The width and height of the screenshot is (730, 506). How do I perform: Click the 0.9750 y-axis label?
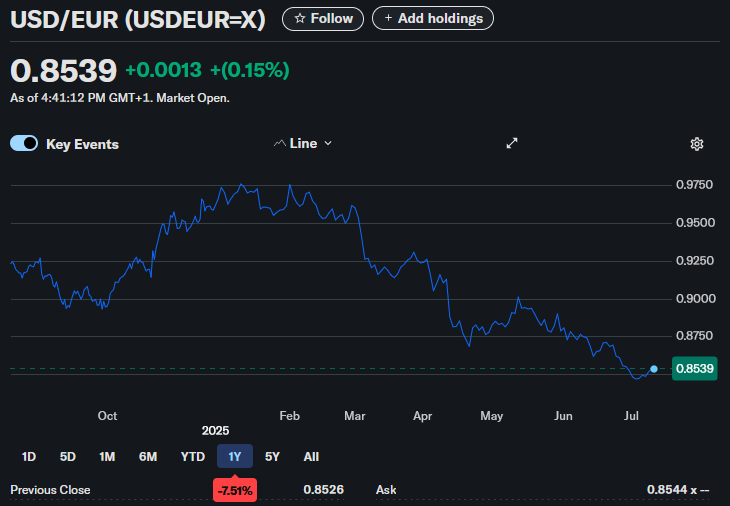(694, 185)
